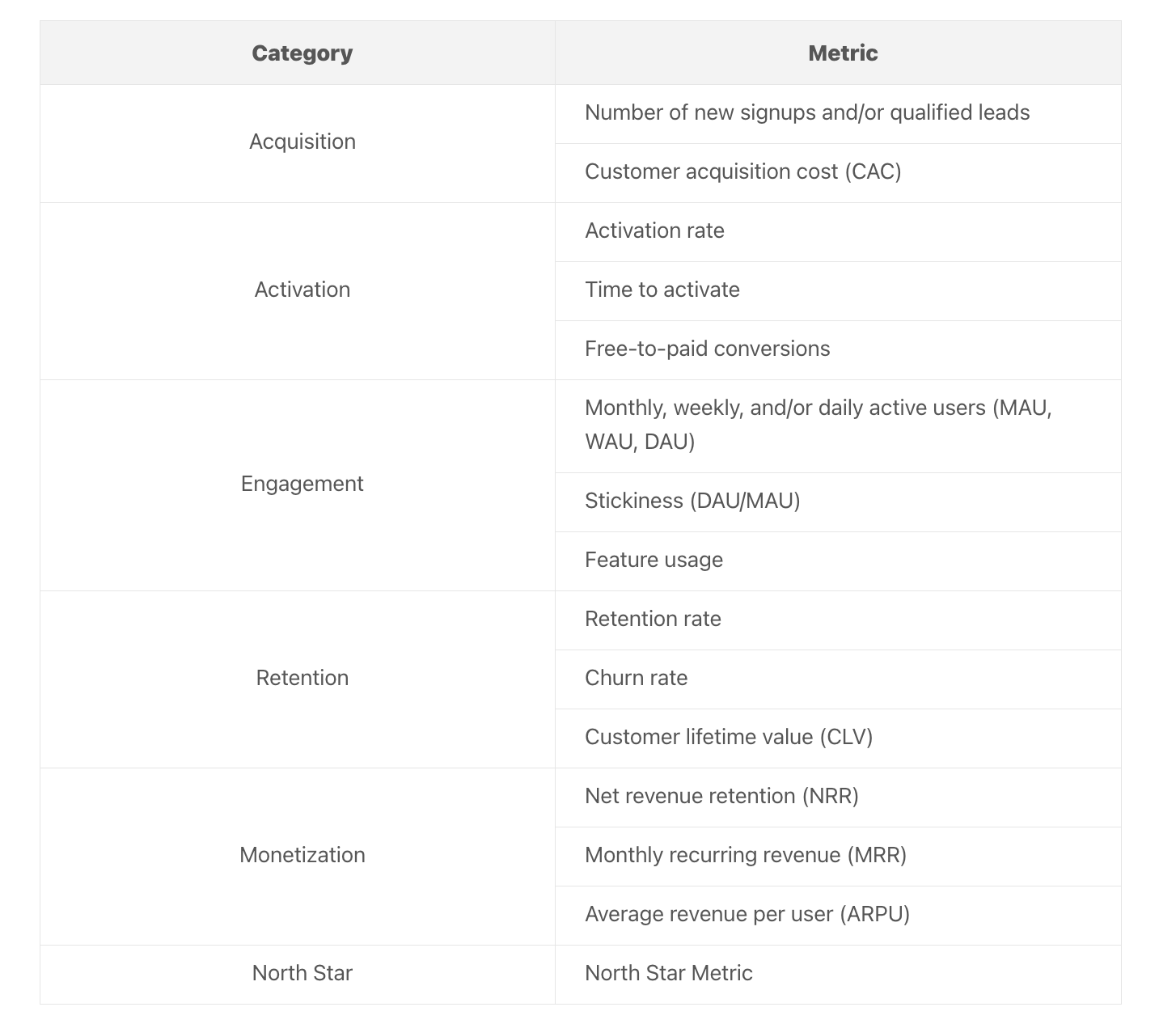Click the Net revenue retention (NRR) metric
Image resolution: width=1176 pixels, height=1024 pixels.
[721, 796]
